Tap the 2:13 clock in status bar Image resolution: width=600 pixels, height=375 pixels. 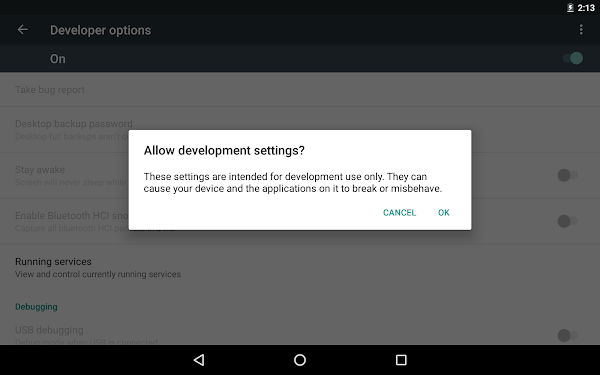(586, 8)
